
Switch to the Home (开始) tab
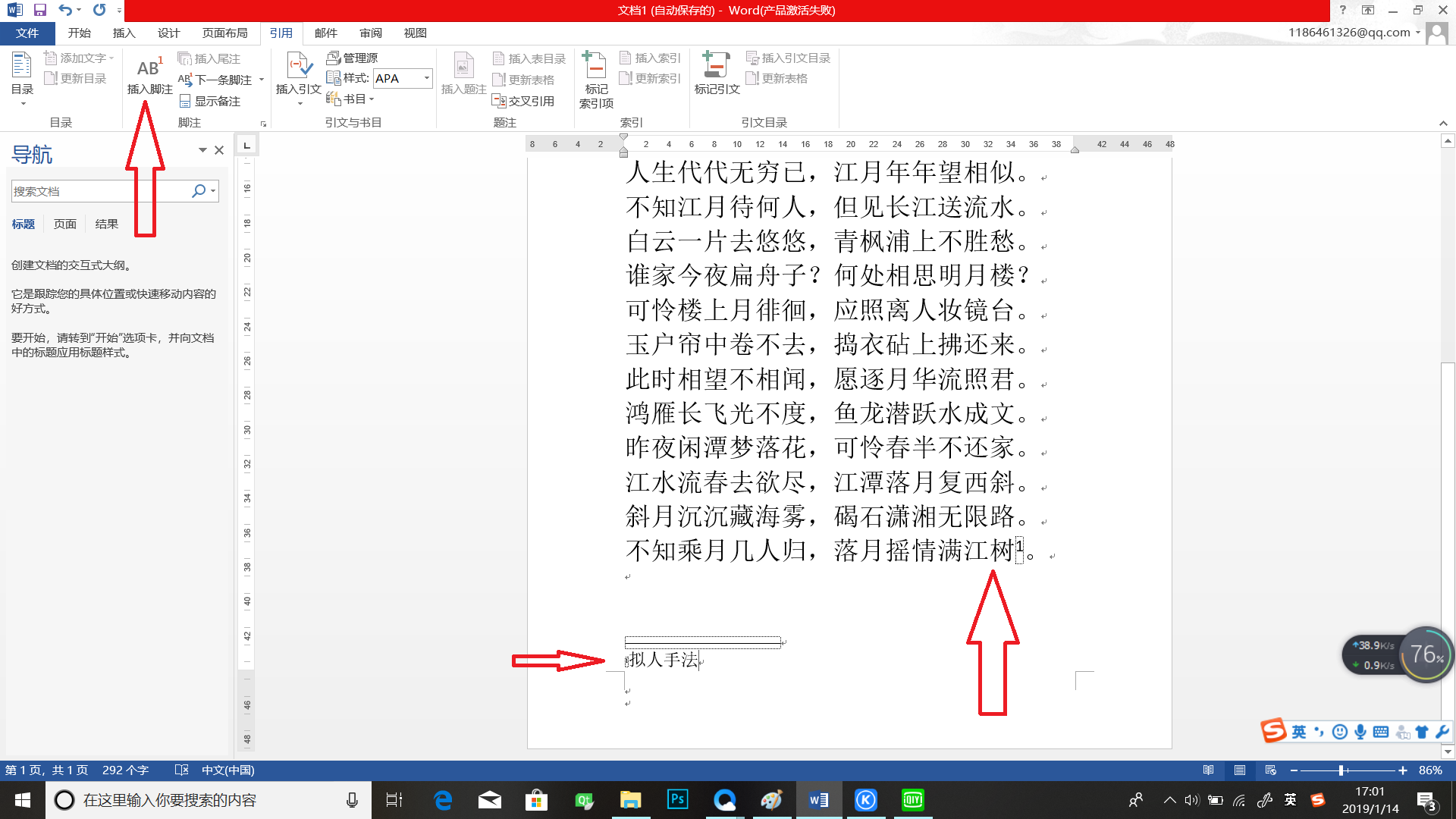tap(79, 33)
